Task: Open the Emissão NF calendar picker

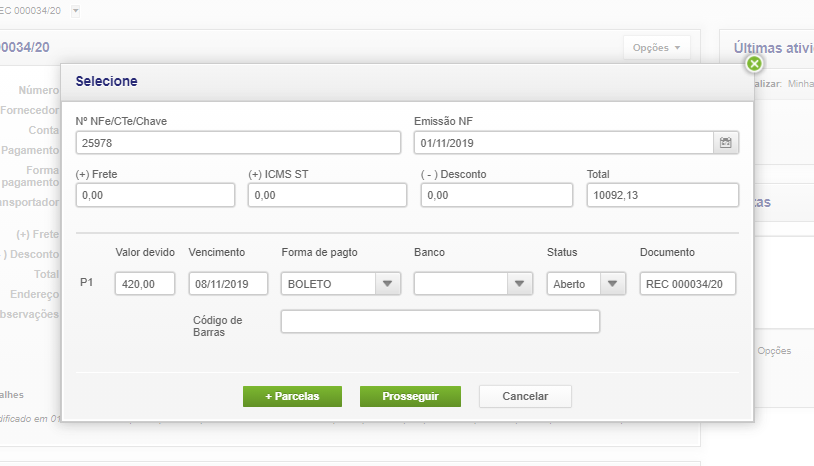Action: (726, 143)
